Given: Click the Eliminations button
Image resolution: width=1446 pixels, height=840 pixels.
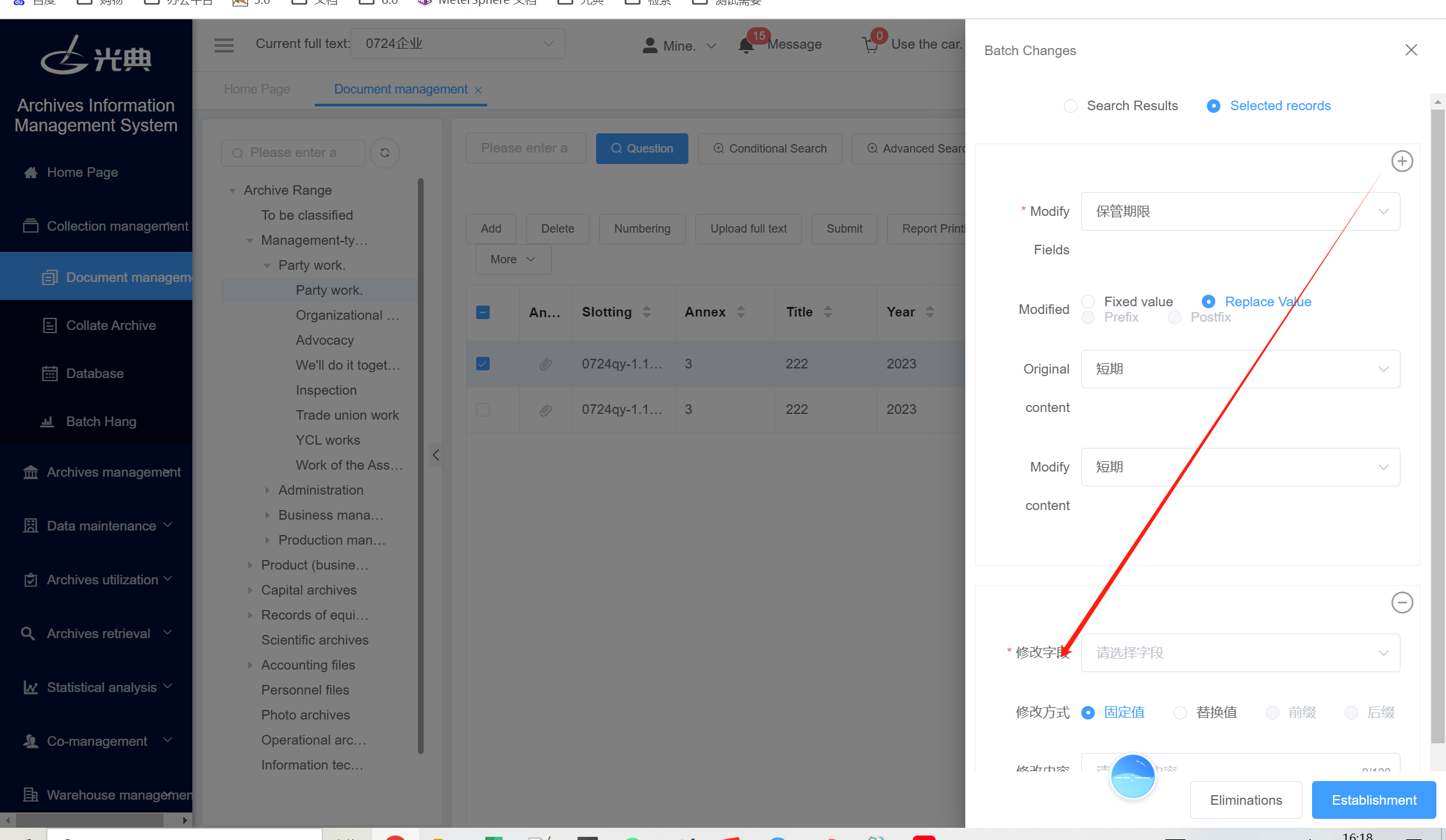Looking at the screenshot, I should point(1246,800).
